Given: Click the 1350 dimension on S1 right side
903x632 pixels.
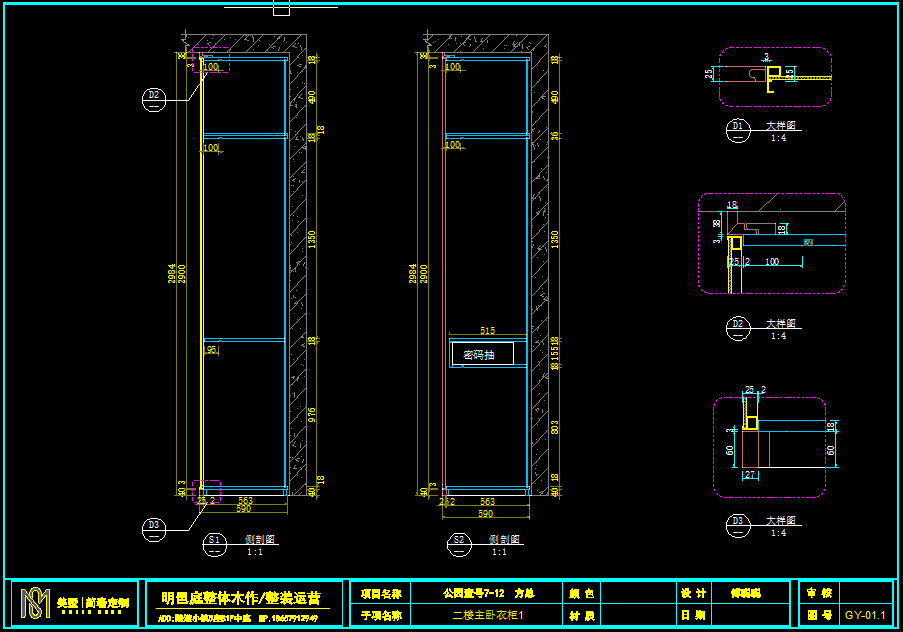Looking at the screenshot, I should [x=312, y=238].
